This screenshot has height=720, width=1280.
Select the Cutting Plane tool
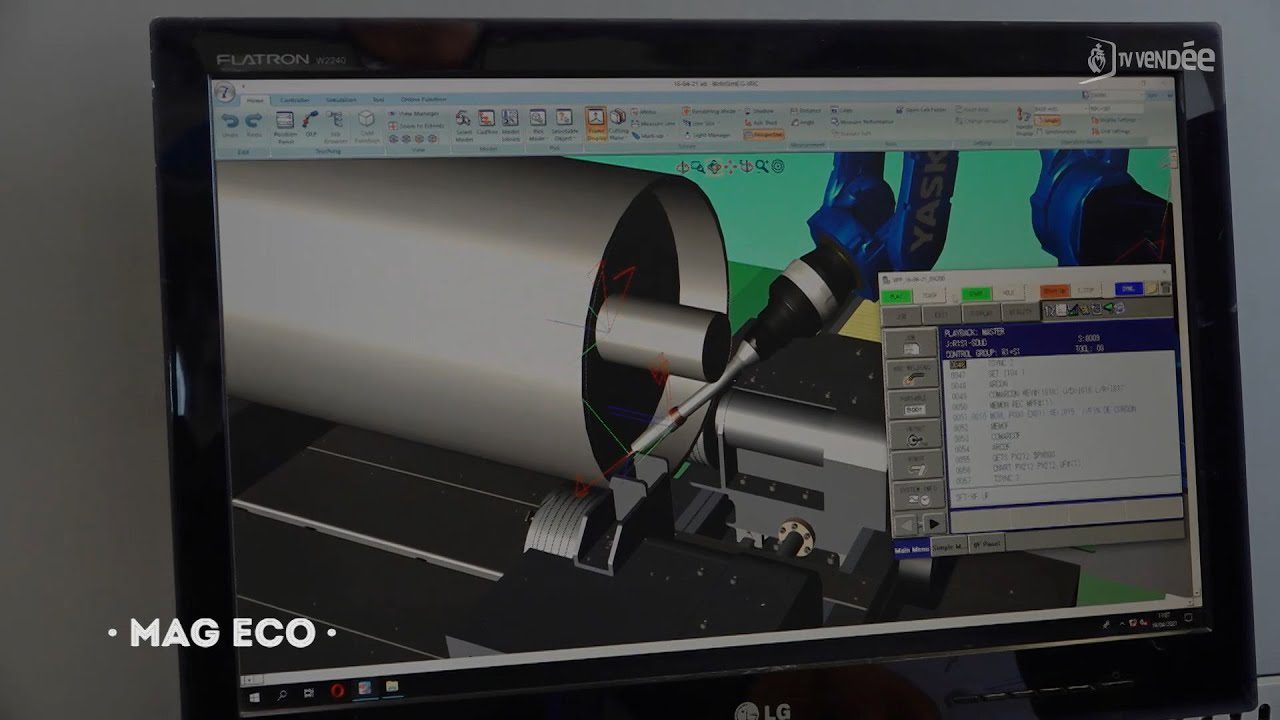point(619,120)
